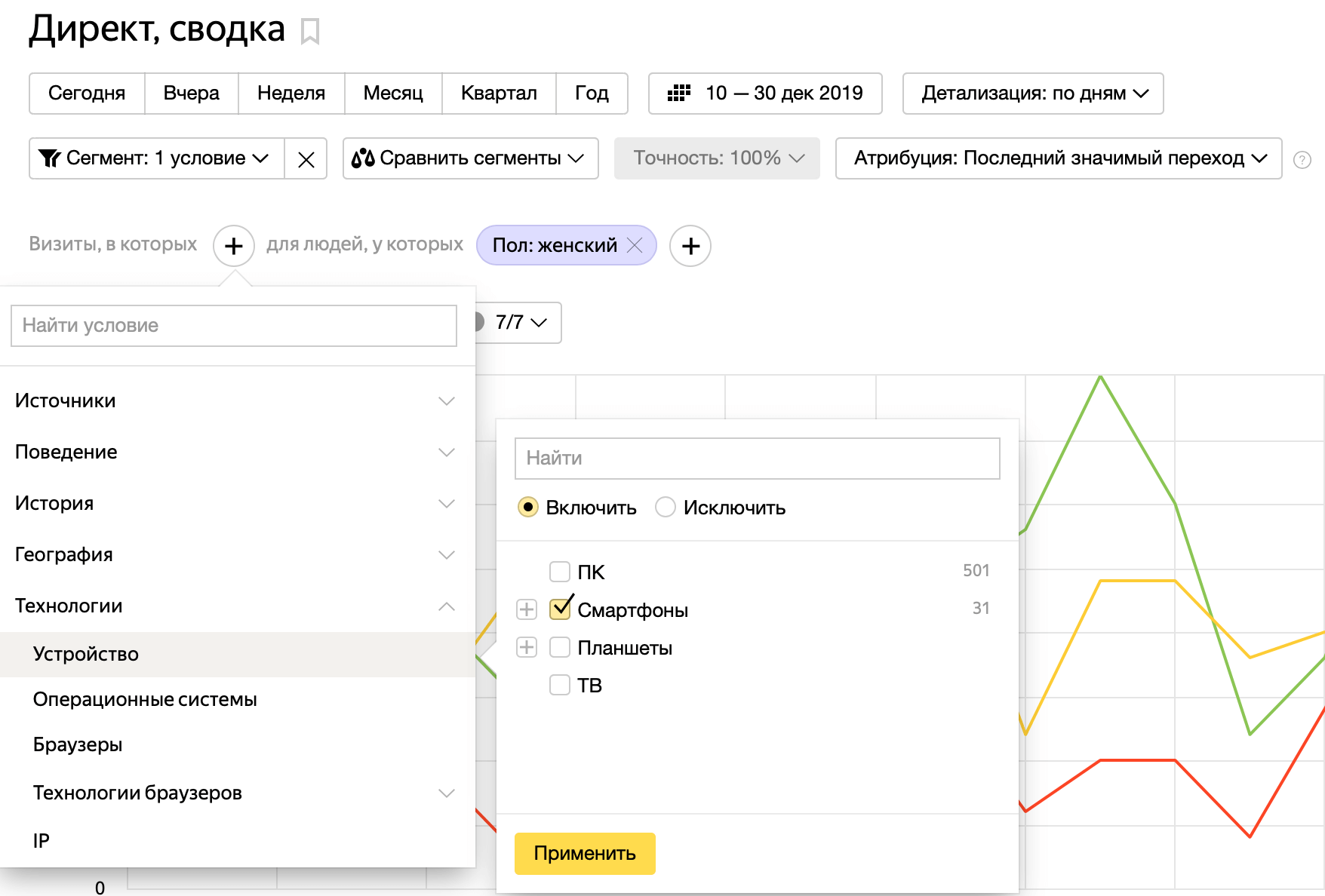Check the ПК checkbox

coord(559,572)
